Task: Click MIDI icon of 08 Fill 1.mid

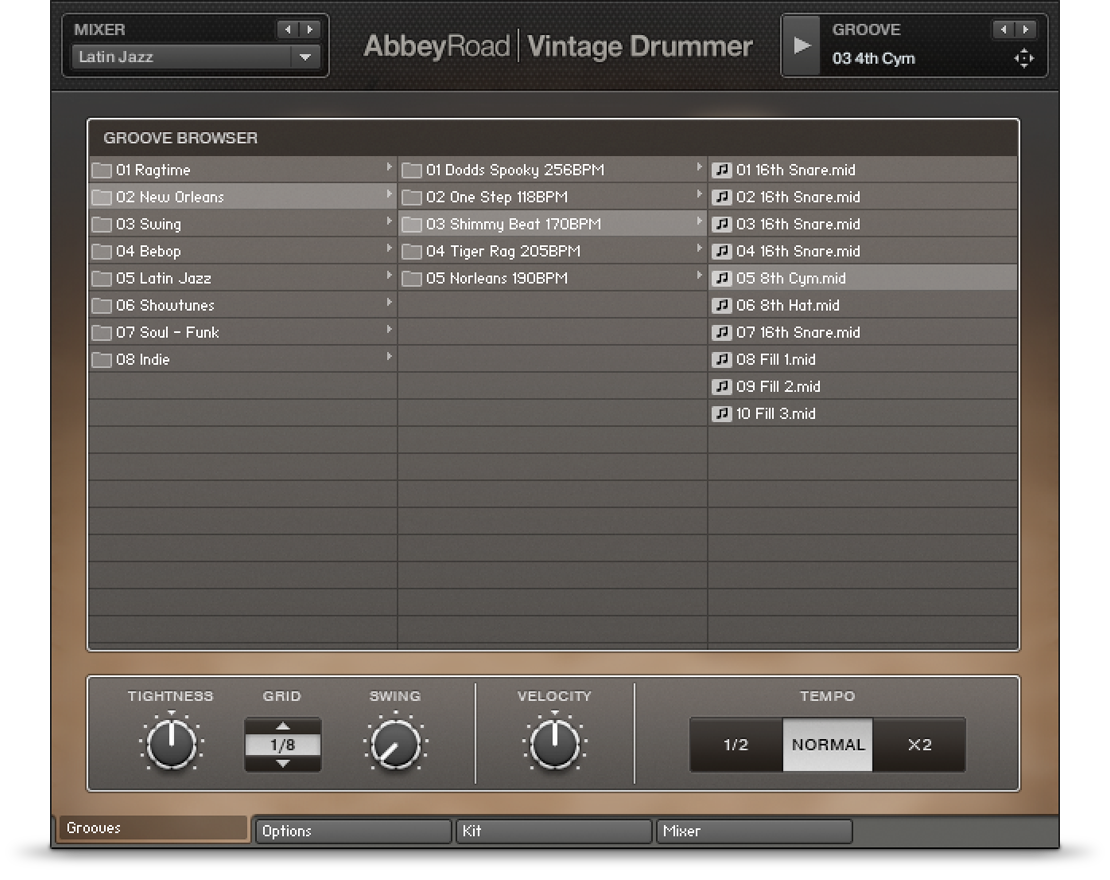Action: pyautogui.click(x=721, y=360)
